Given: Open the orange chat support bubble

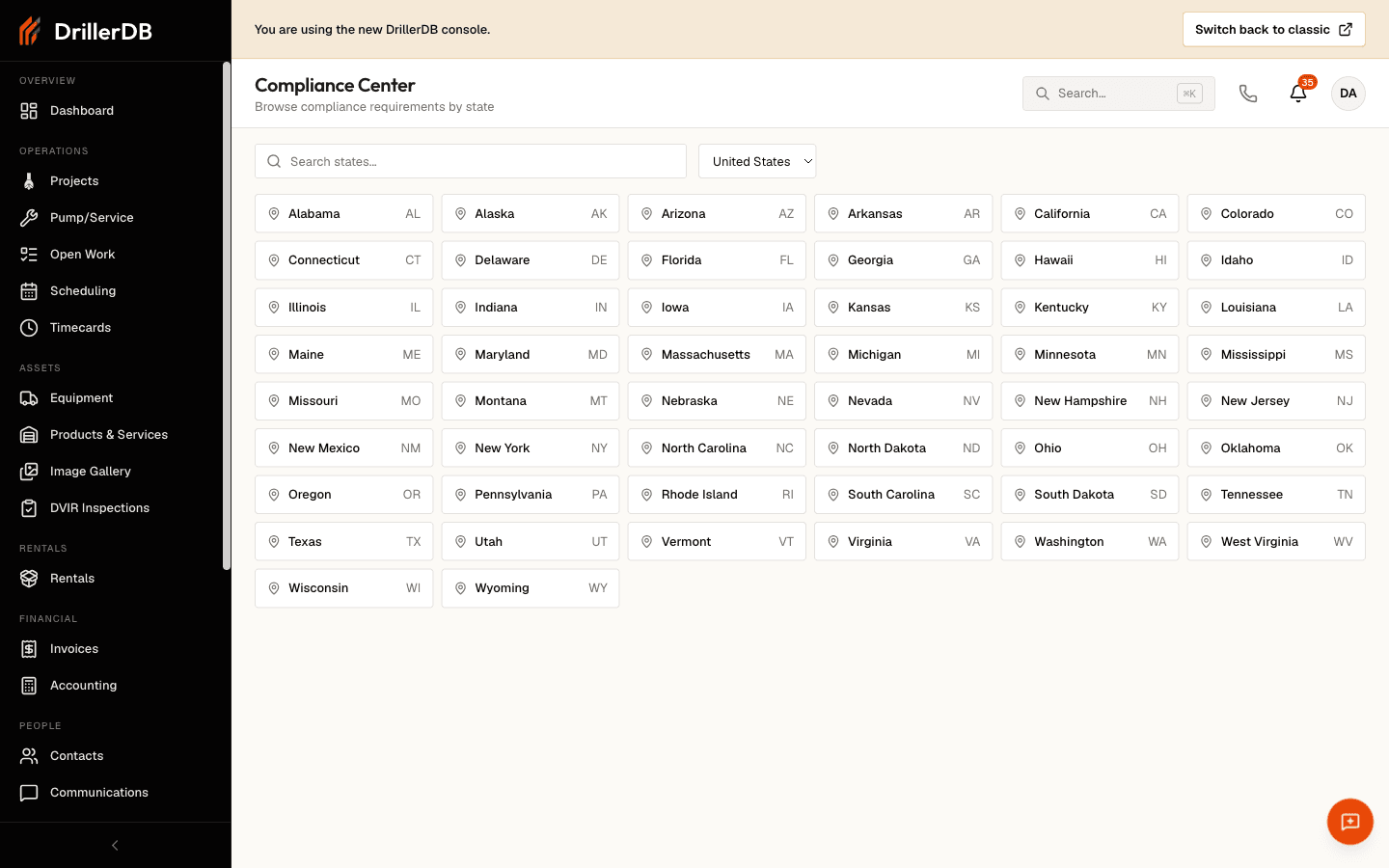Looking at the screenshot, I should pos(1350,822).
